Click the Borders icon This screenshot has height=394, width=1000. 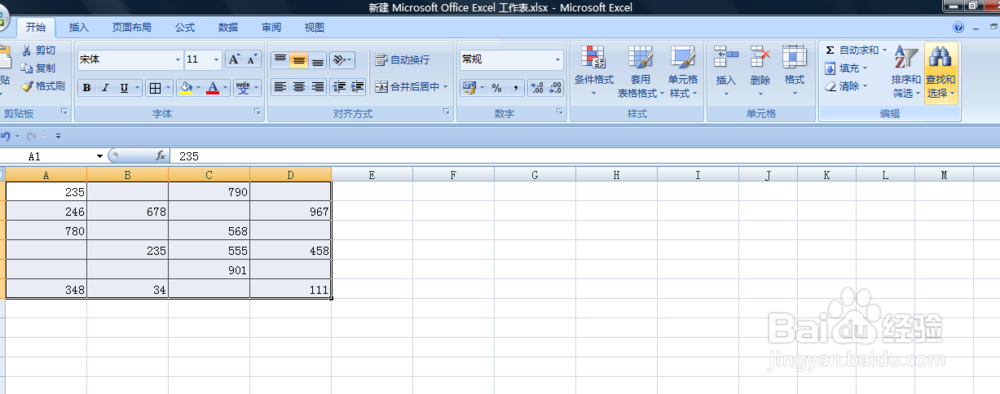154,89
